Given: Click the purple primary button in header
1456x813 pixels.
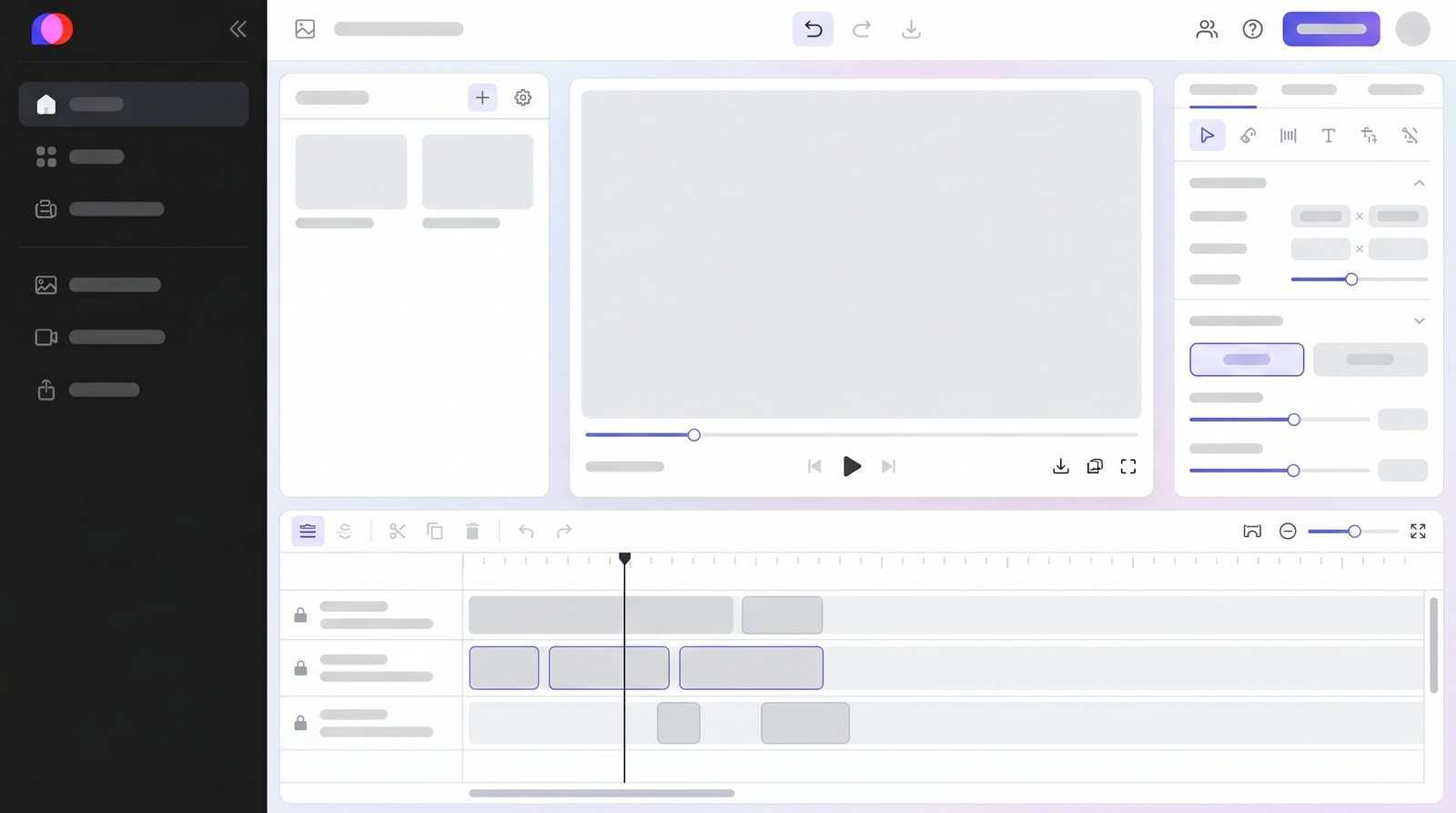Looking at the screenshot, I should [x=1331, y=29].
